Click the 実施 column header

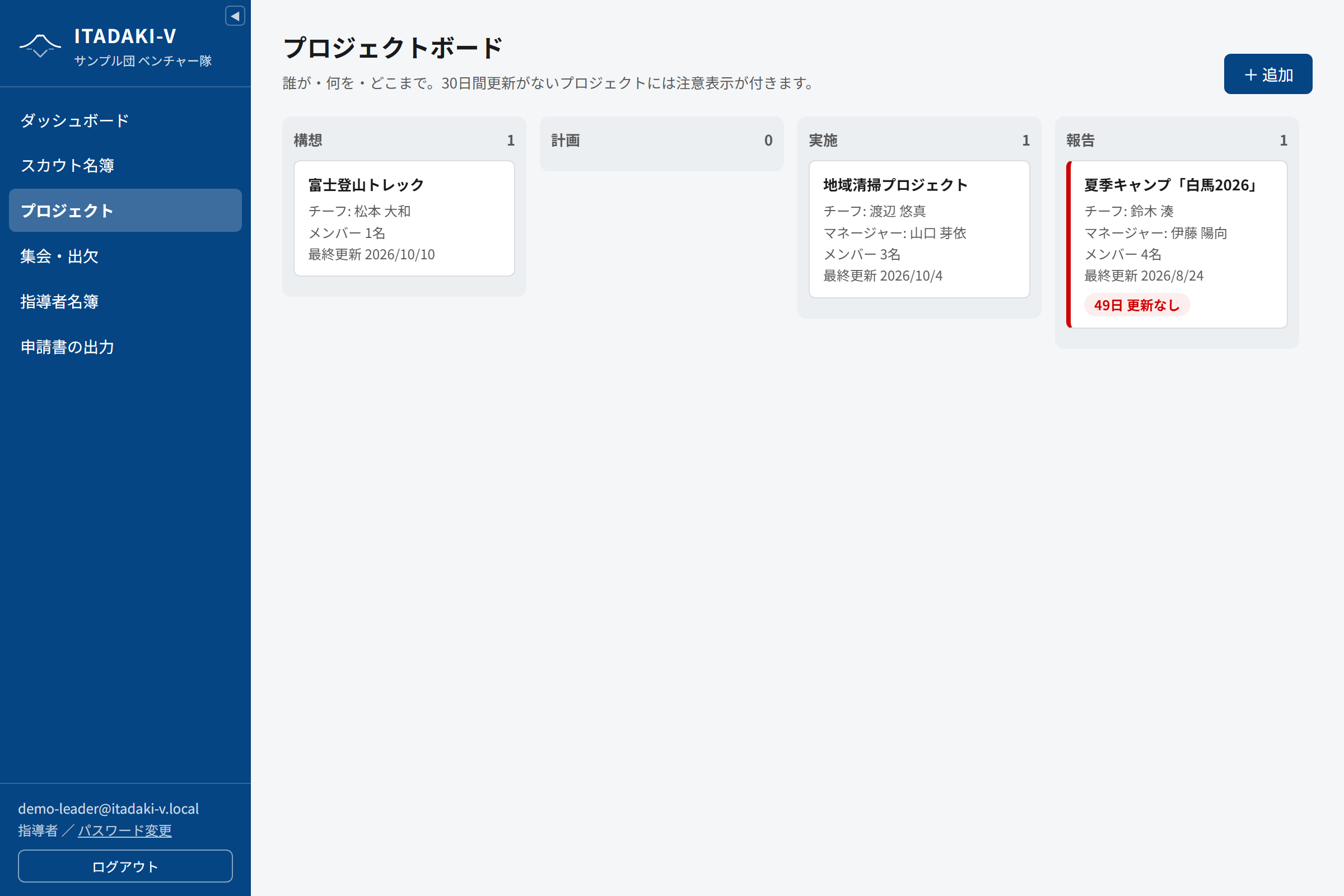823,141
